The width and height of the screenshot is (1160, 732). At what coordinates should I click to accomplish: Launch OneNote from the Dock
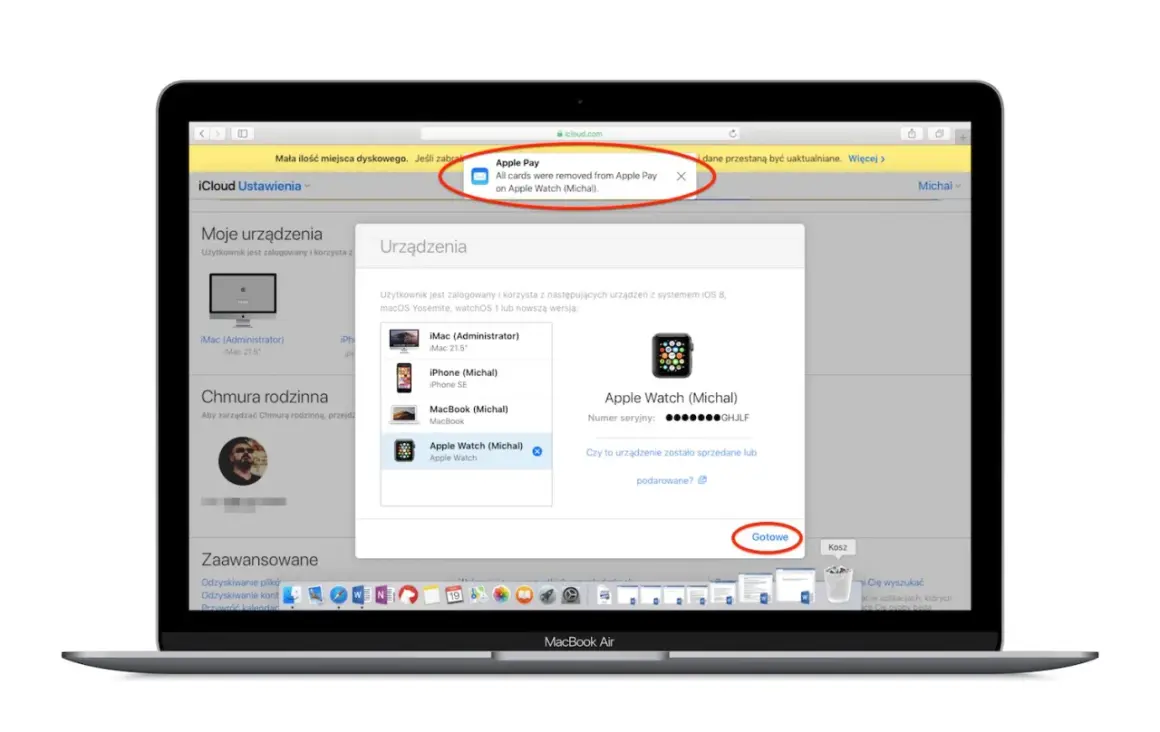point(385,594)
